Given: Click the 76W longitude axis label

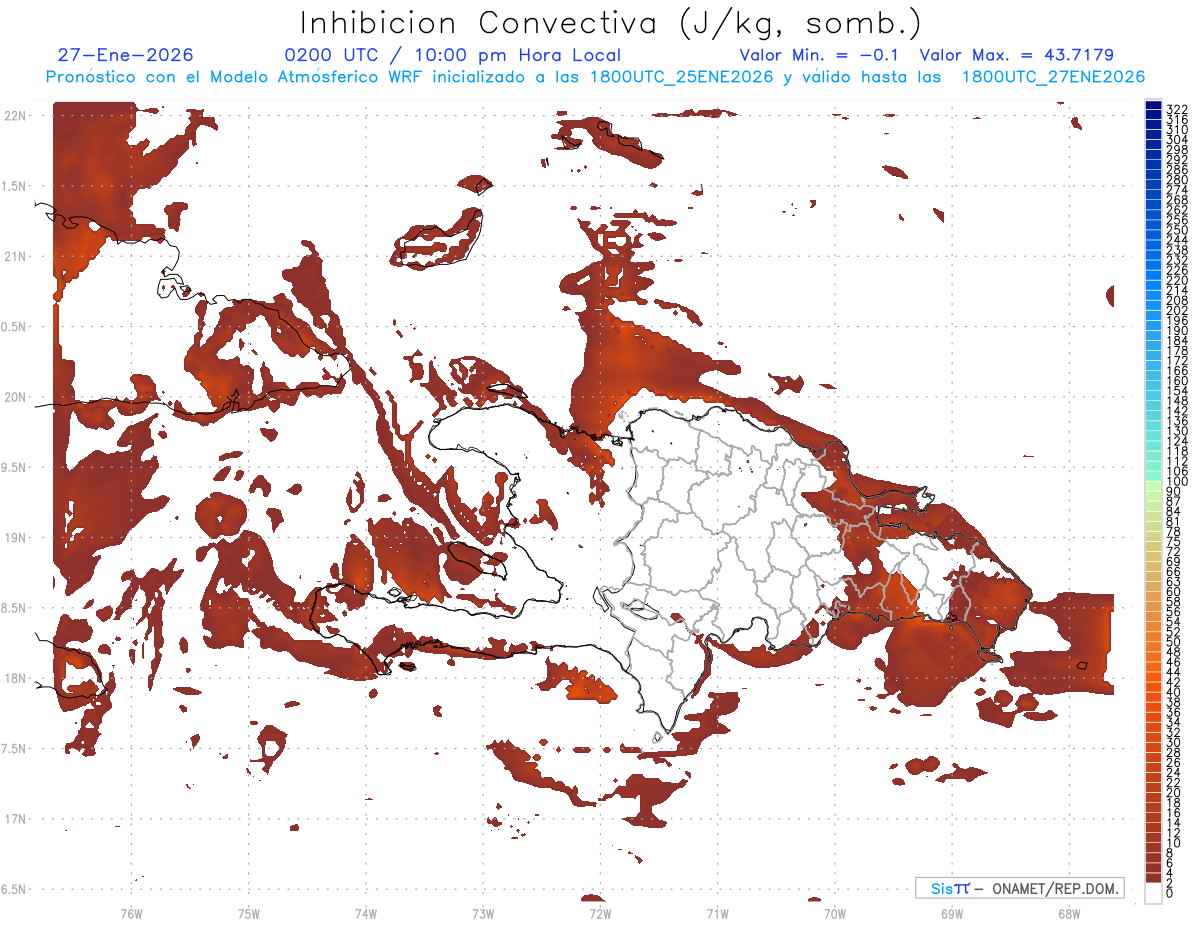Looking at the screenshot, I should pos(131,913).
